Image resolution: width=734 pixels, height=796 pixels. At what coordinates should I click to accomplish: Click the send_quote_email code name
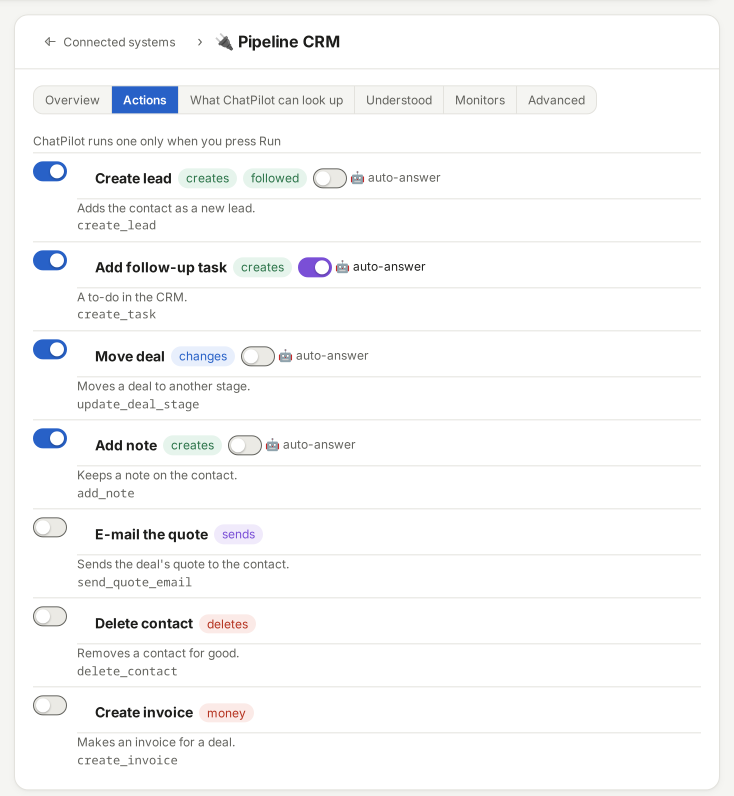(135, 582)
